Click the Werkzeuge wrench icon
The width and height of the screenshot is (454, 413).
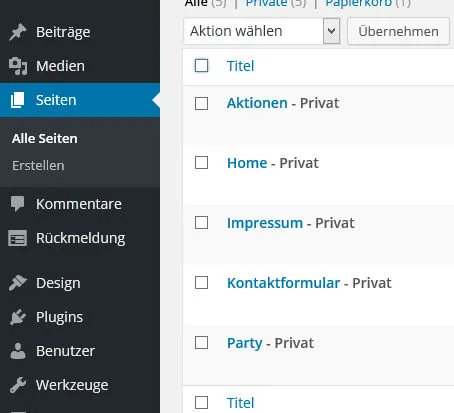pyautogui.click(x=18, y=385)
